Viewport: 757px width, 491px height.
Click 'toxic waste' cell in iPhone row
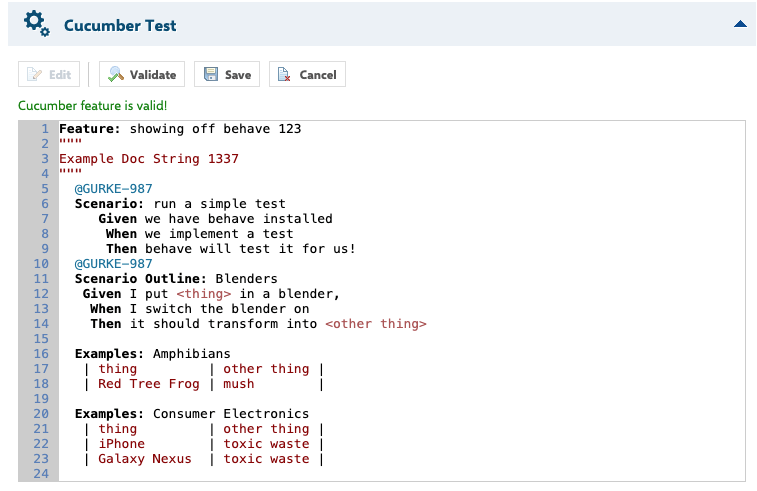click(x=266, y=444)
